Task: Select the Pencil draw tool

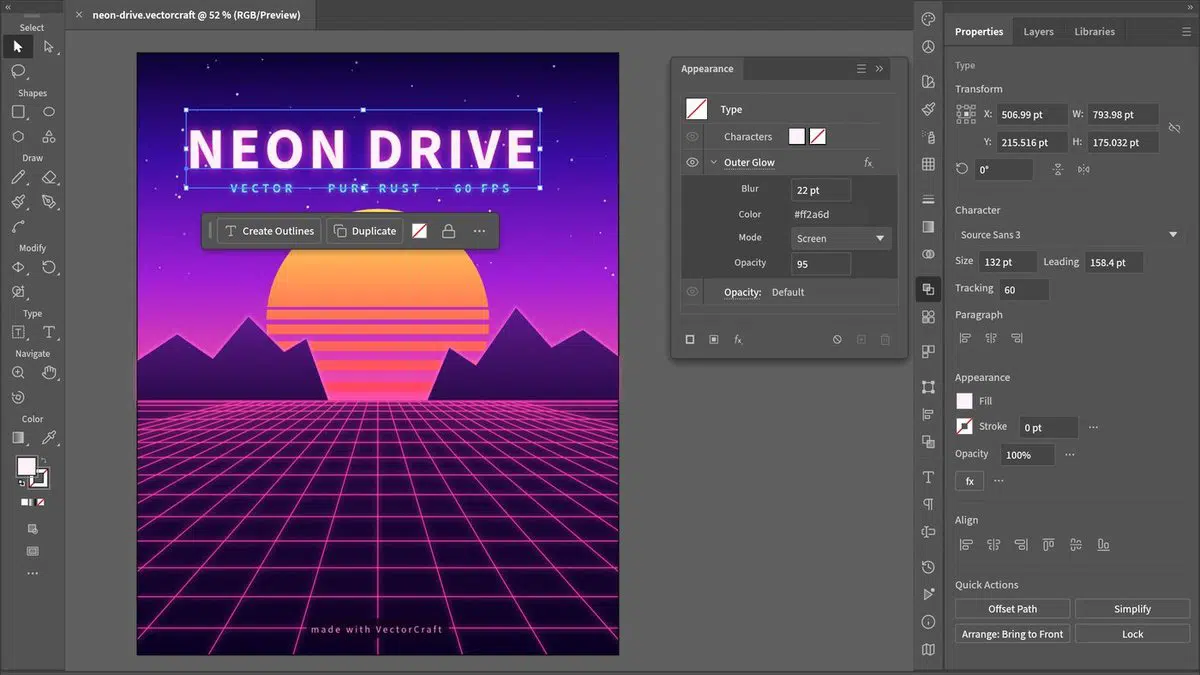Action: tap(18, 177)
